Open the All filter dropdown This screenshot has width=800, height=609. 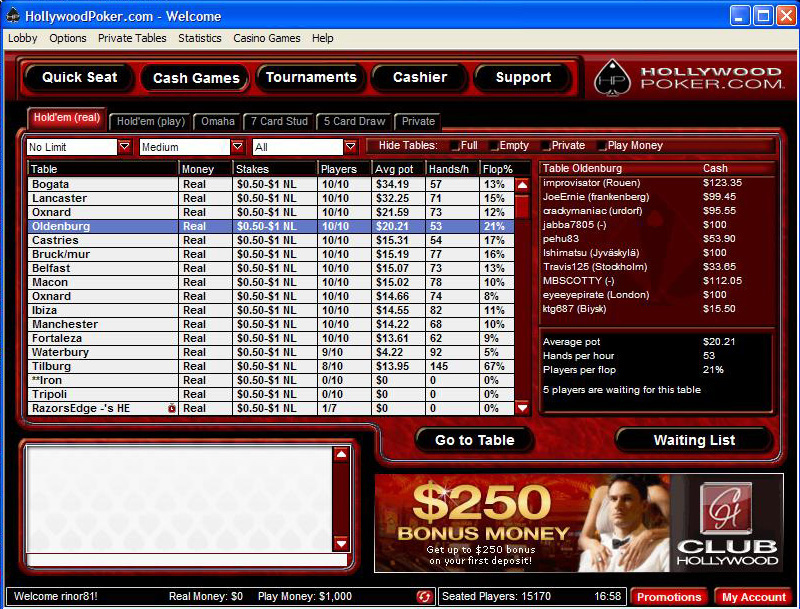[x=351, y=147]
